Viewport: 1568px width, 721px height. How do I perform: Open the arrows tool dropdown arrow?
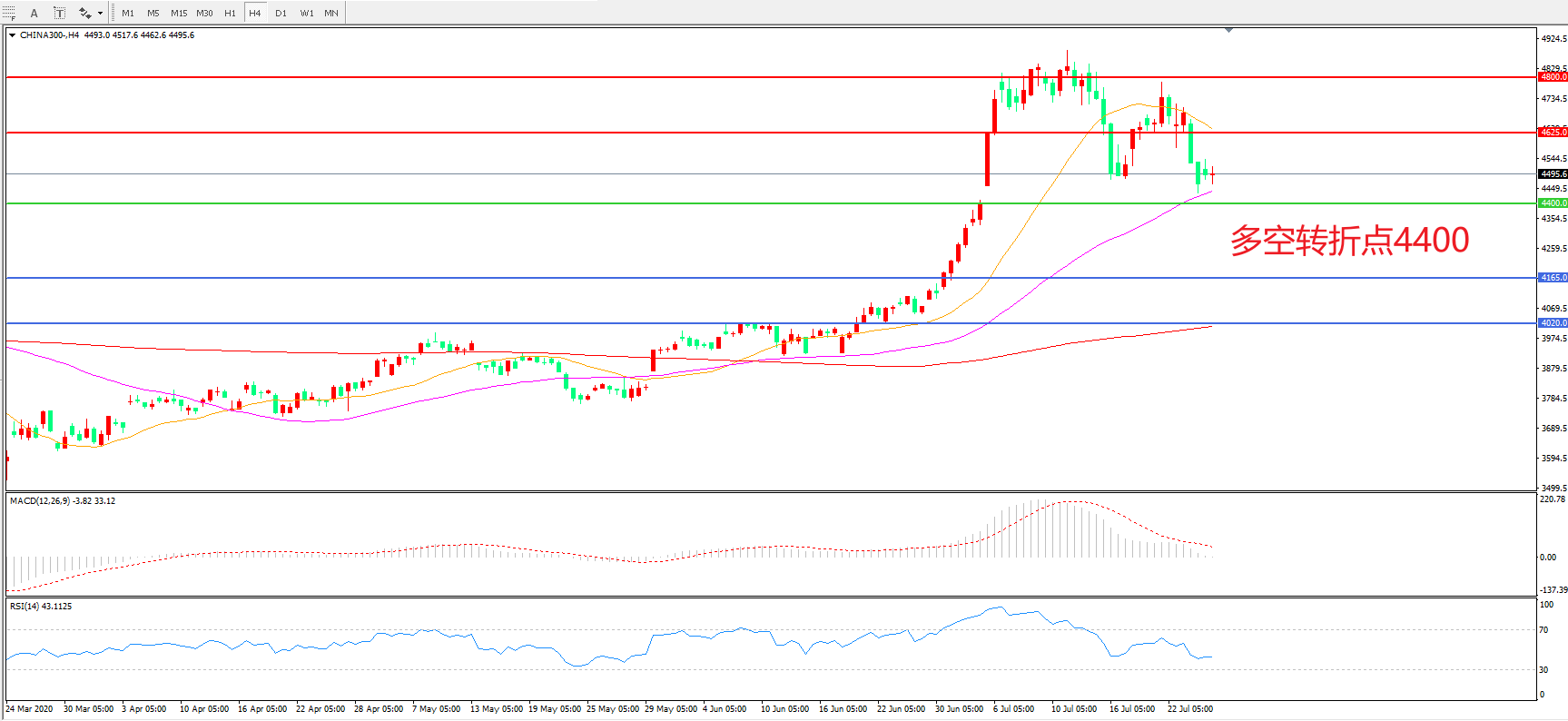pyautogui.click(x=100, y=13)
